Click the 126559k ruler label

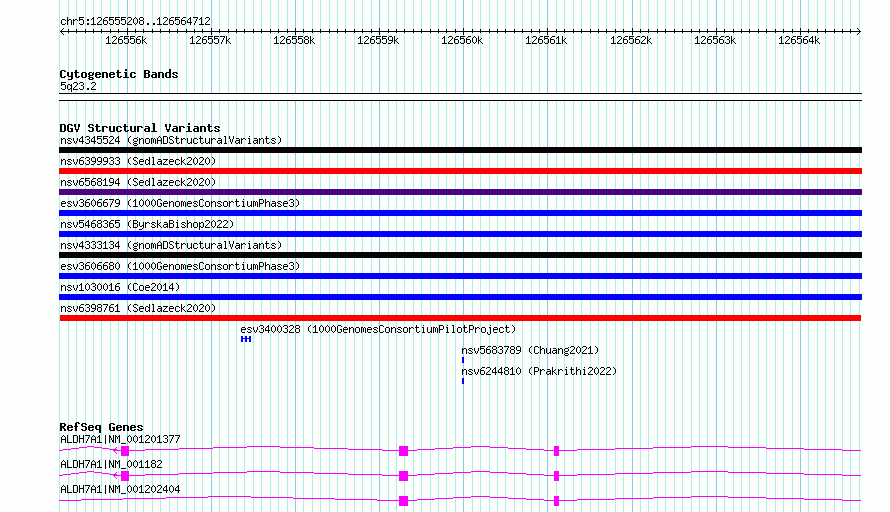[x=378, y=41]
